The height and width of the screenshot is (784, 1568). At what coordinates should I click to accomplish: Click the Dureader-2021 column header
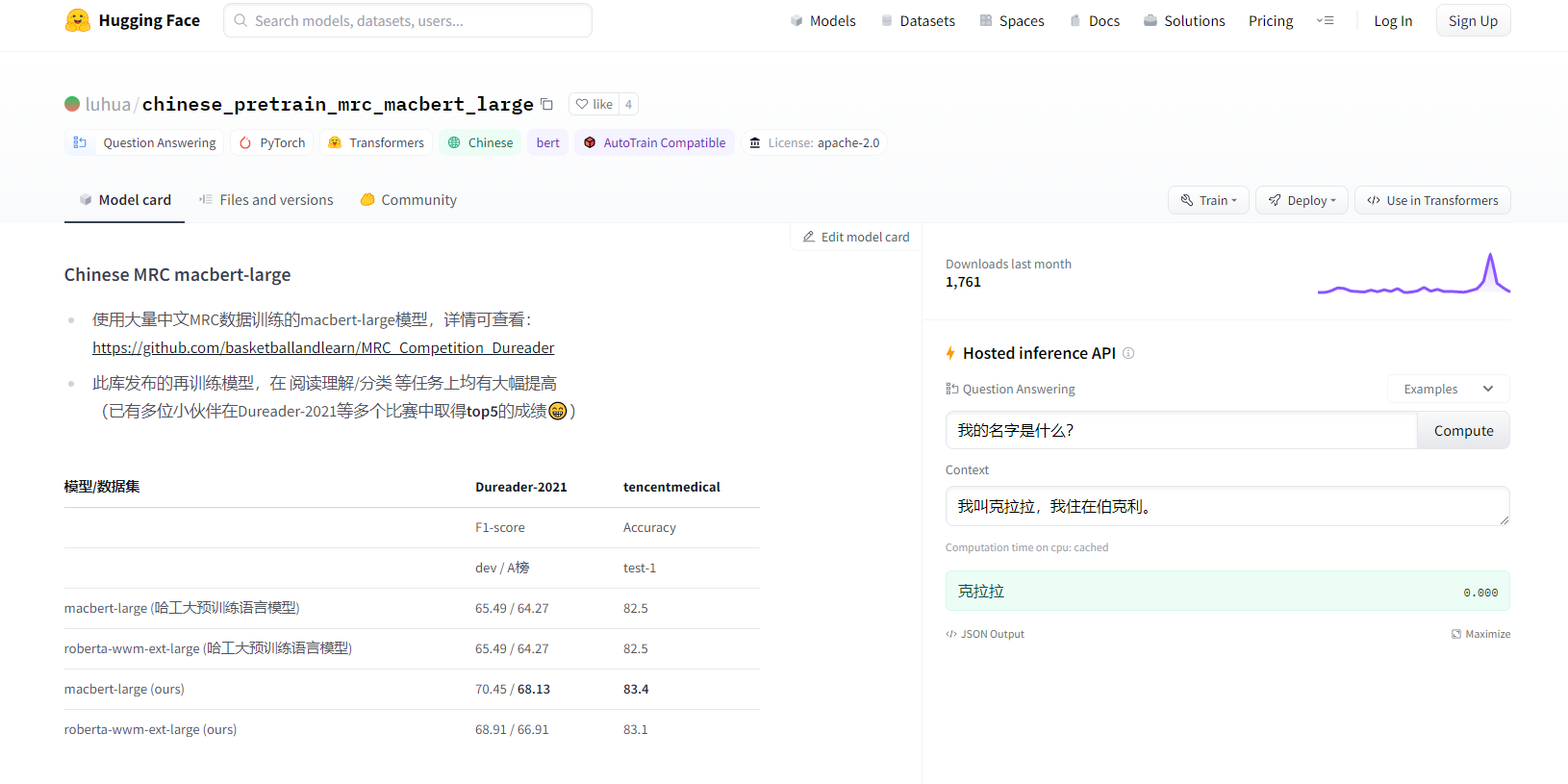point(521,487)
